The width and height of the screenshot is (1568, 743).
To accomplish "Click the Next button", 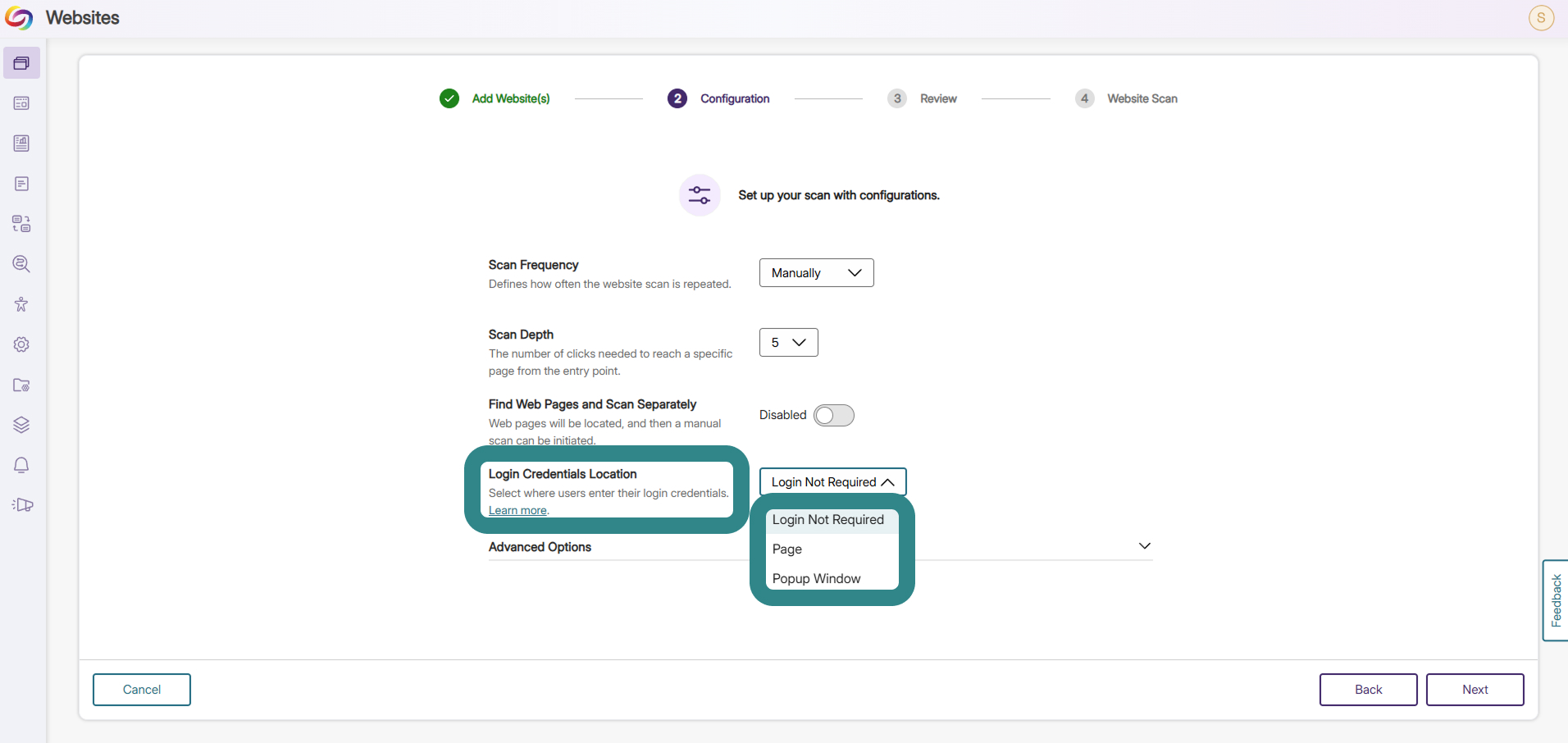I will pyautogui.click(x=1475, y=690).
